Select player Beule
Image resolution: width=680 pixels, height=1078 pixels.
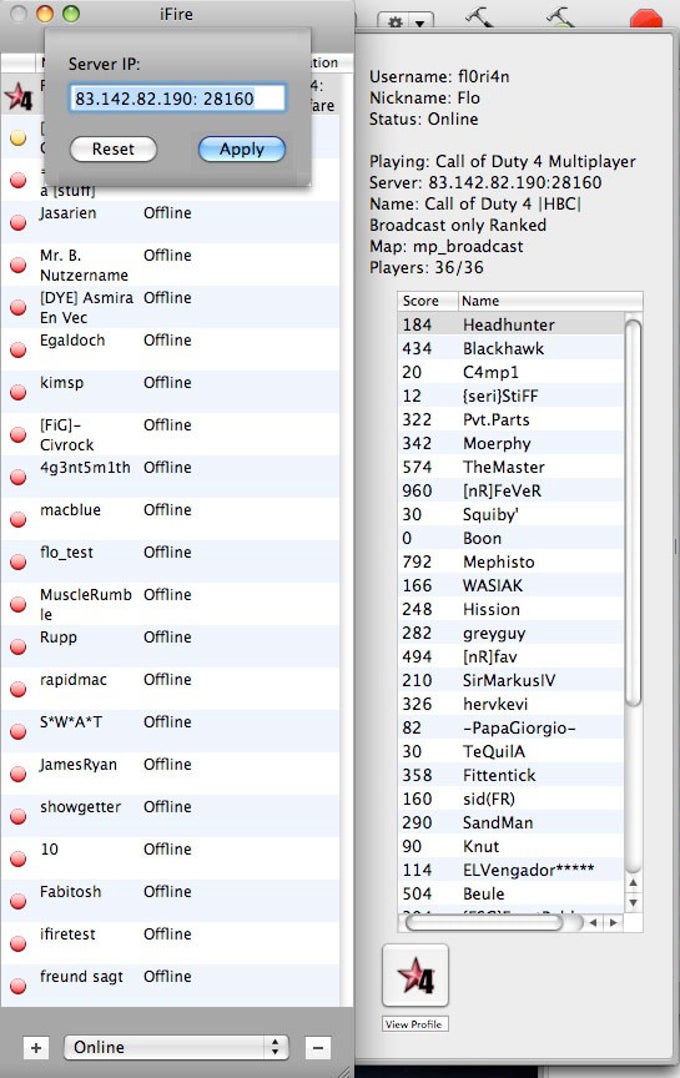[511, 894]
